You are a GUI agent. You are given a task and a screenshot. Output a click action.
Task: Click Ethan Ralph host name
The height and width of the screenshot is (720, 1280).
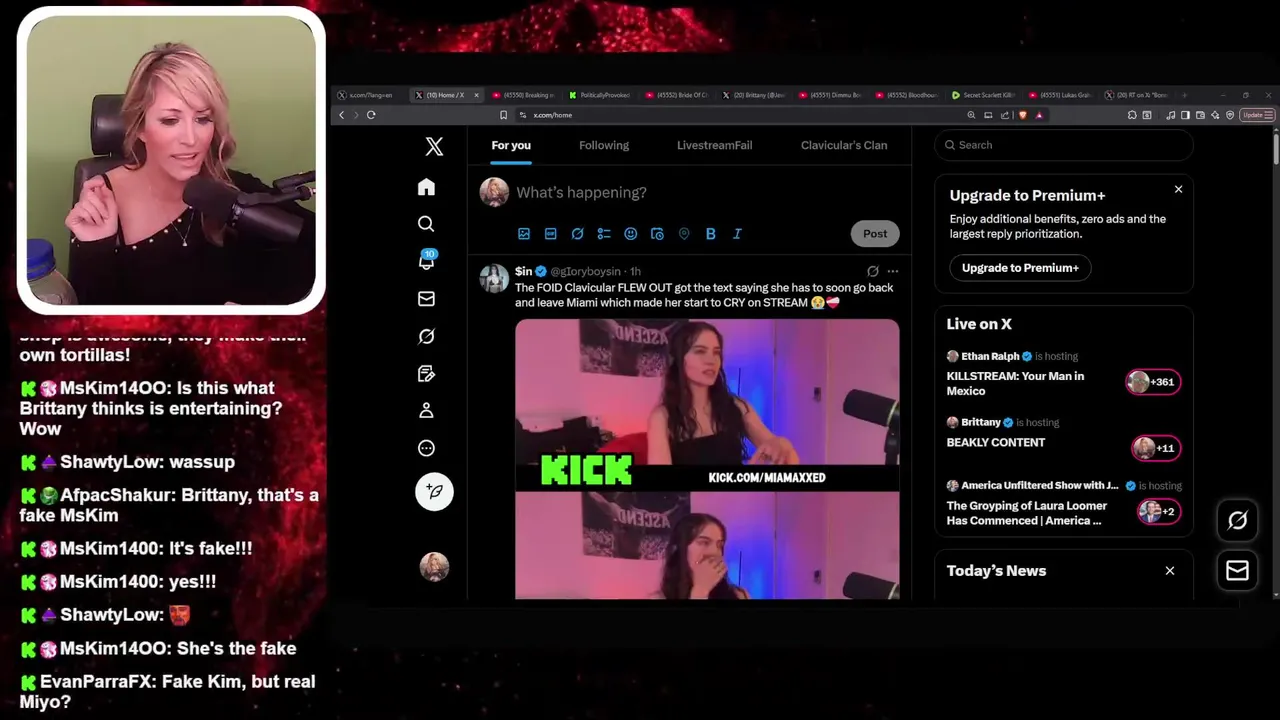[x=990, y=356]
